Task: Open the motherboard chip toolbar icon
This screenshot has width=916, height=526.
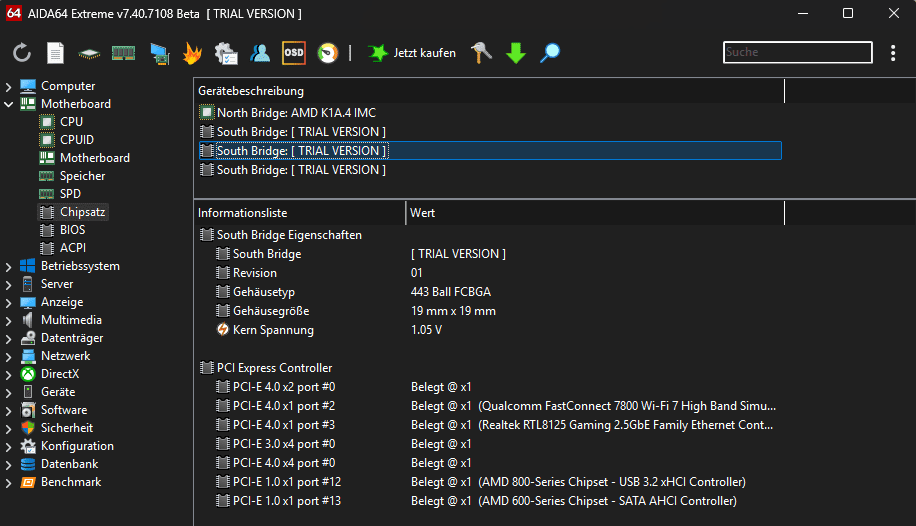Action: point(89,54)
